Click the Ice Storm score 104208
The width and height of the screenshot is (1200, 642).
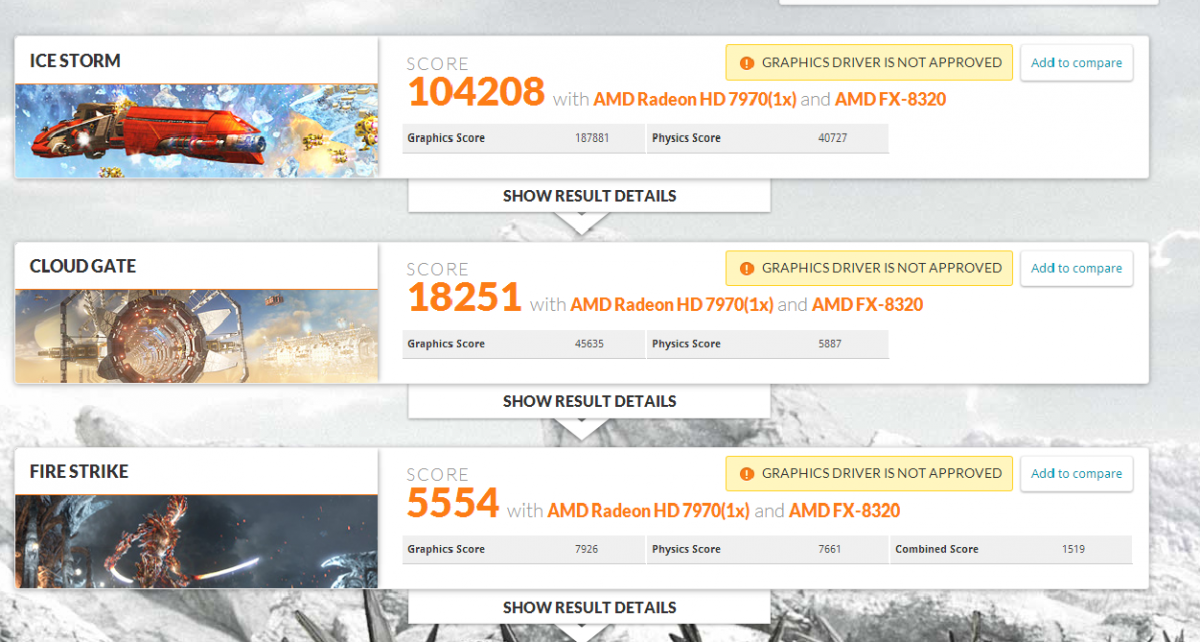[x=476, y=92]
